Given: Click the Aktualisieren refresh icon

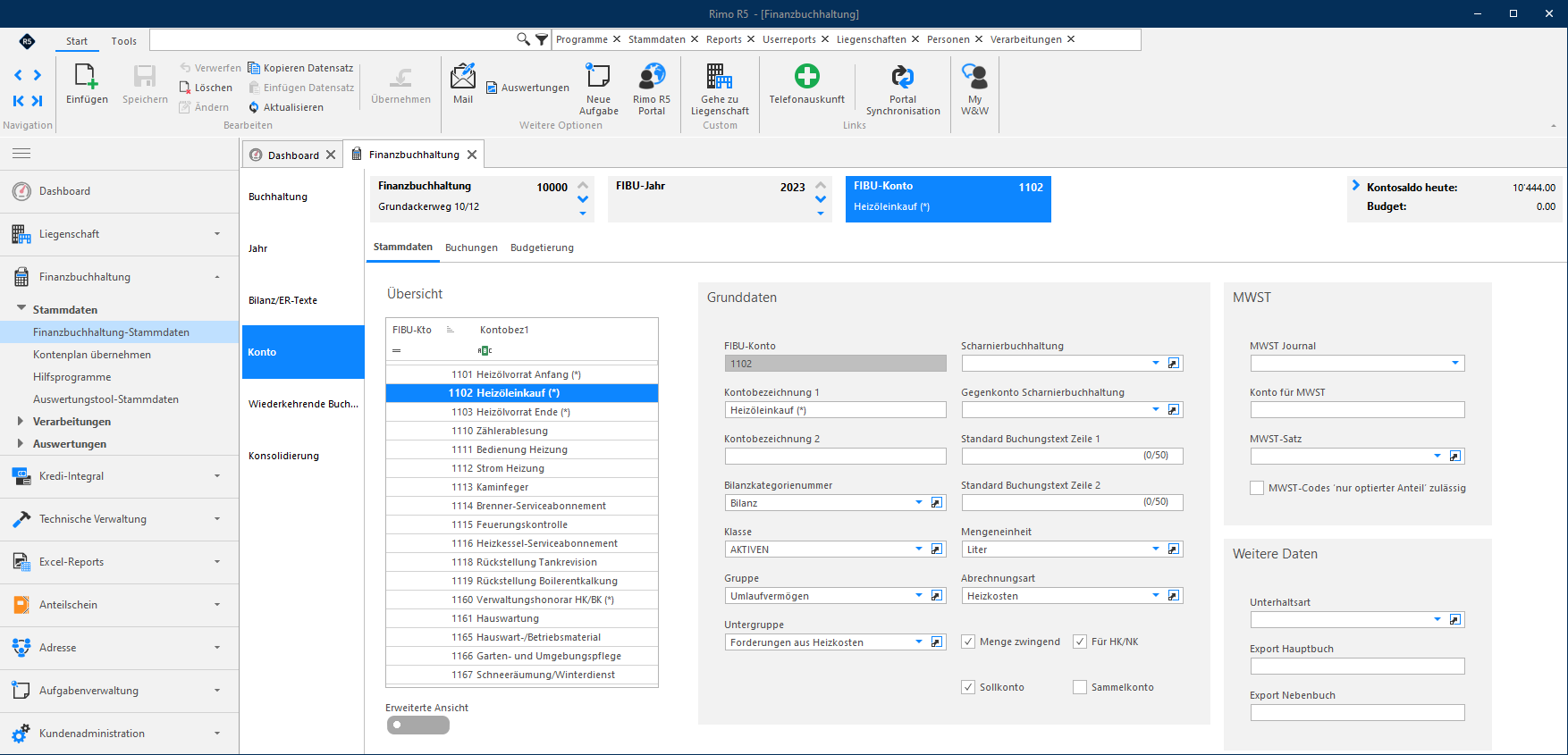Looking at the screenshot, I should click(254, 107).
